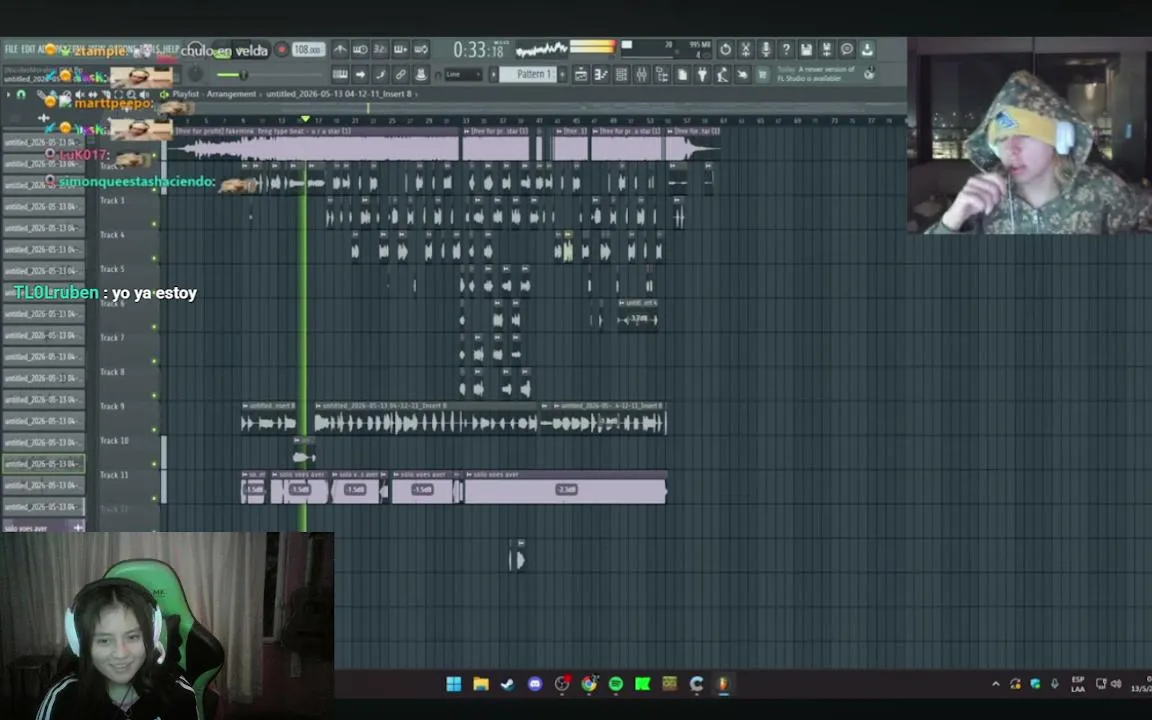1152x720 pixels.
Task: Open Discord from the taskbar
Action: 535,684
